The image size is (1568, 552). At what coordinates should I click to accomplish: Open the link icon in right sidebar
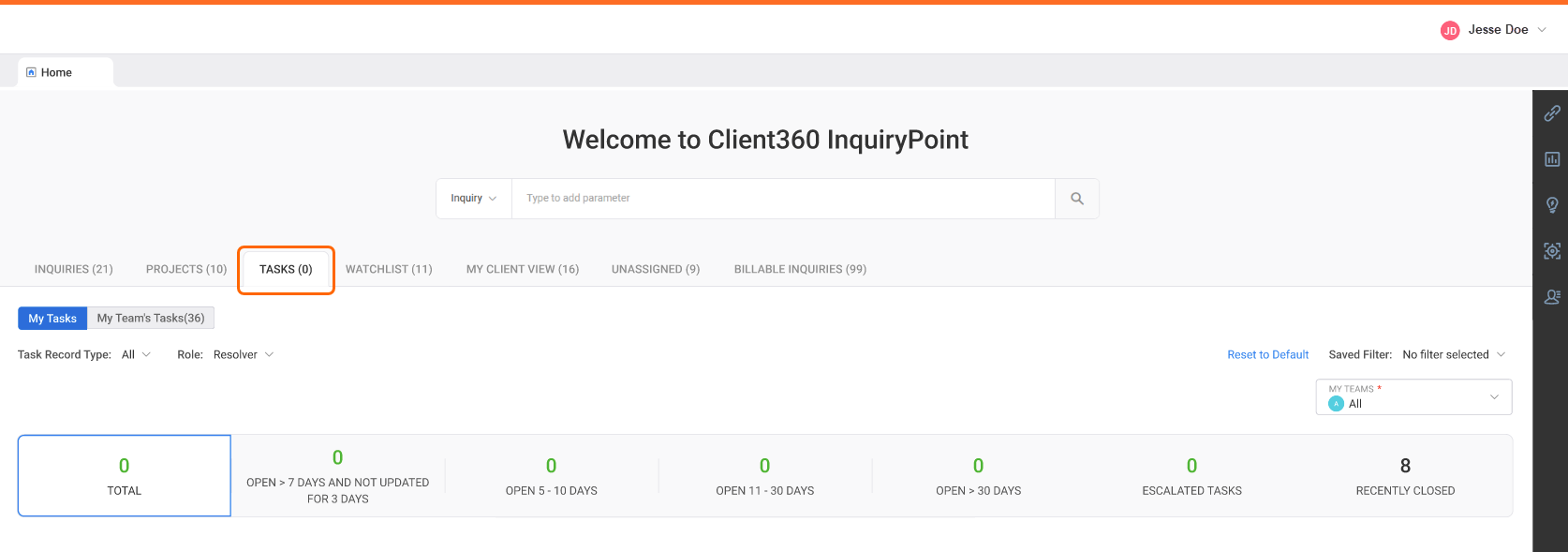click(x=1552, y=113)
